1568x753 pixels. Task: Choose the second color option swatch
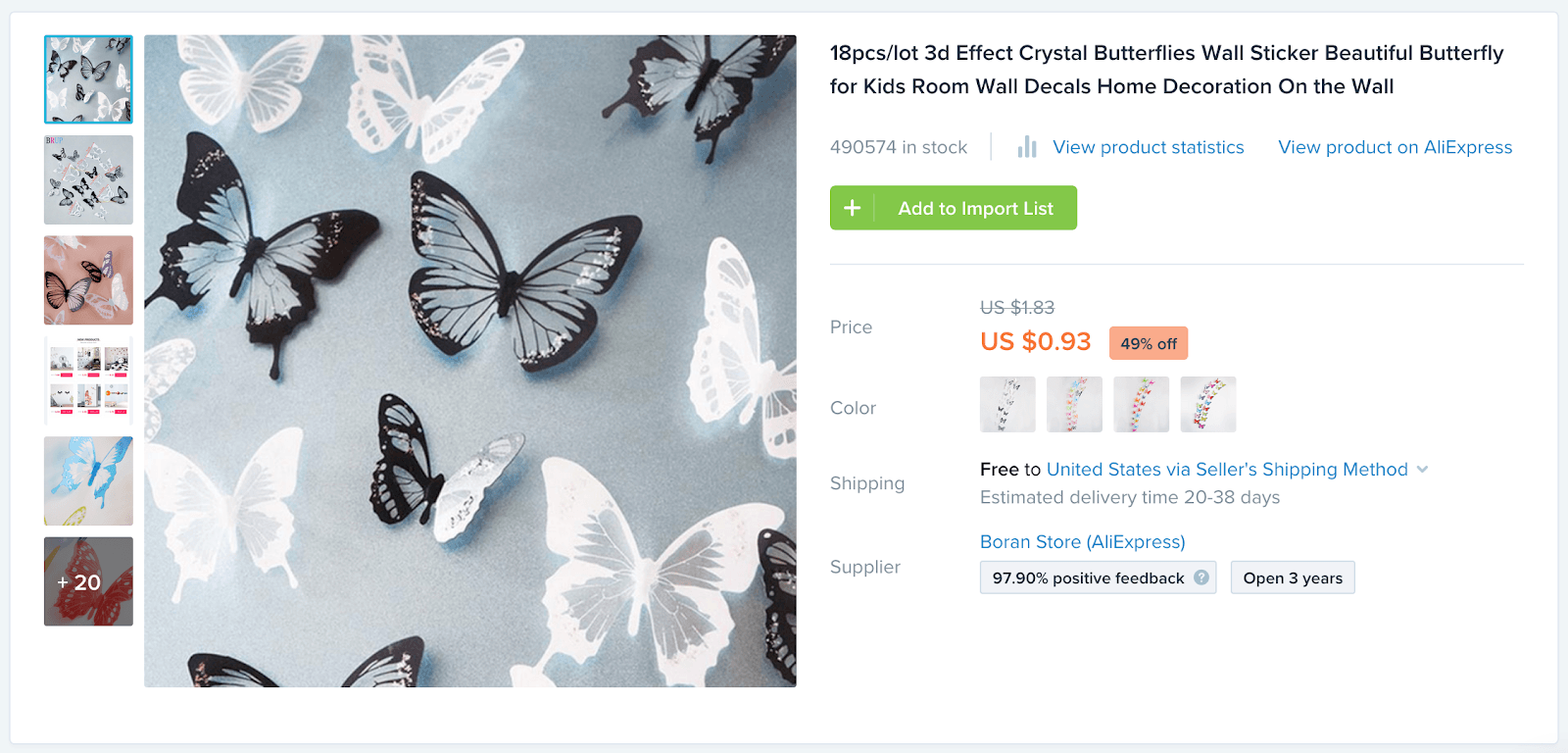pyautogui.click(x=1074, y=404)
